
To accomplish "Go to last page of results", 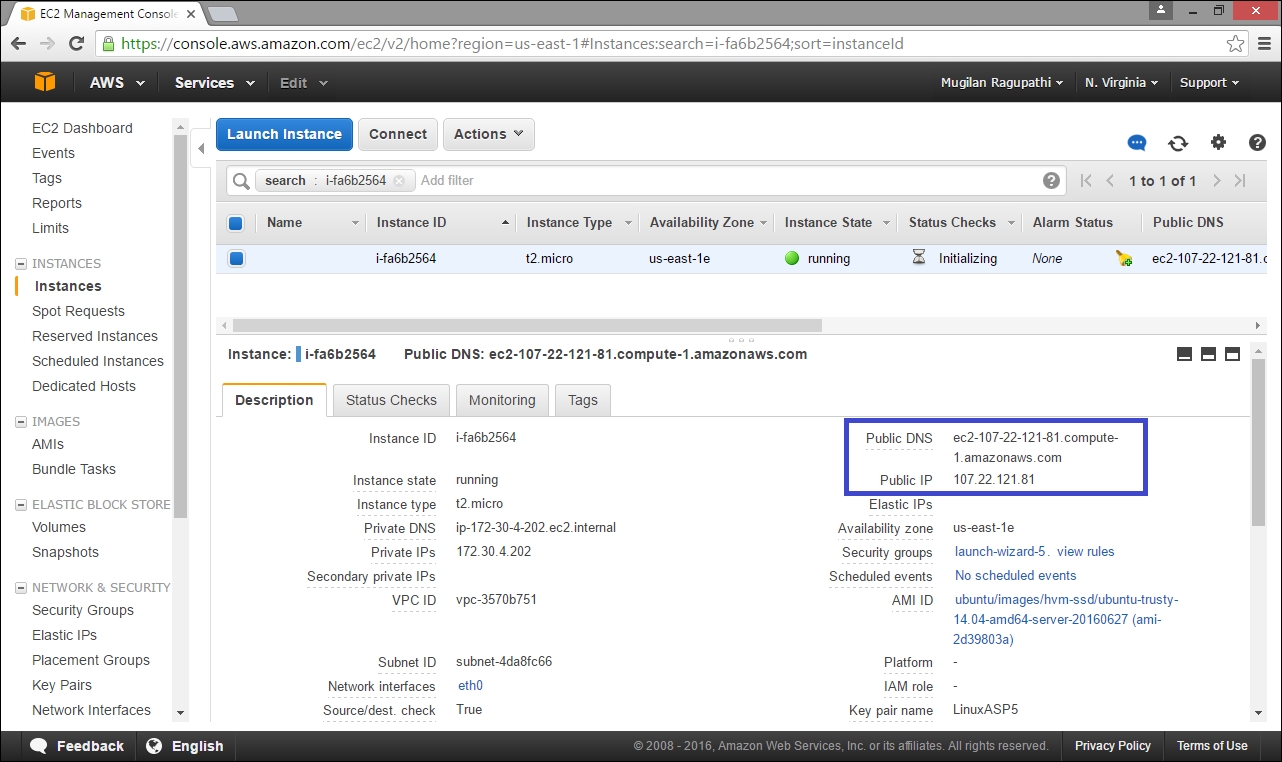I will (x=1240, y=181).
